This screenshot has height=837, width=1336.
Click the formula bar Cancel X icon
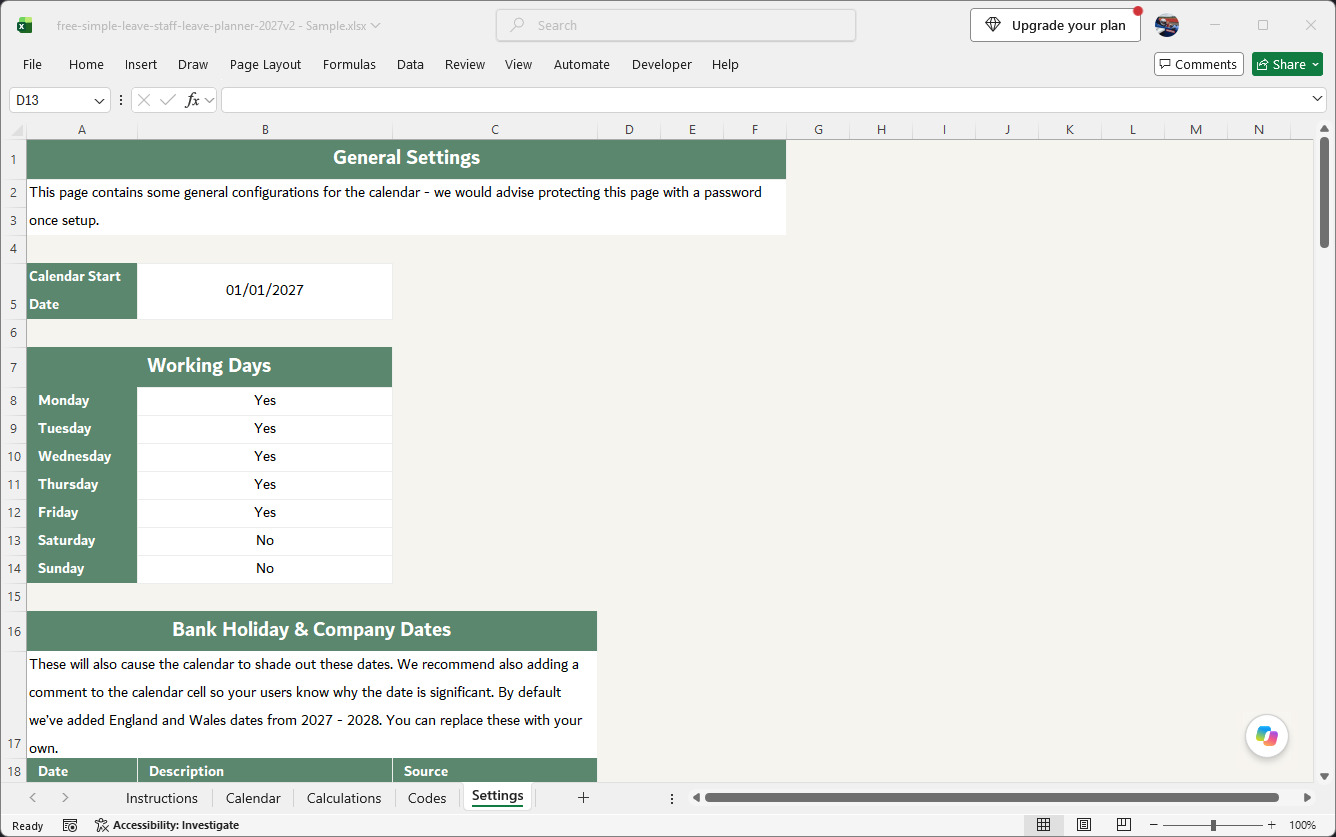click(144, 100)
